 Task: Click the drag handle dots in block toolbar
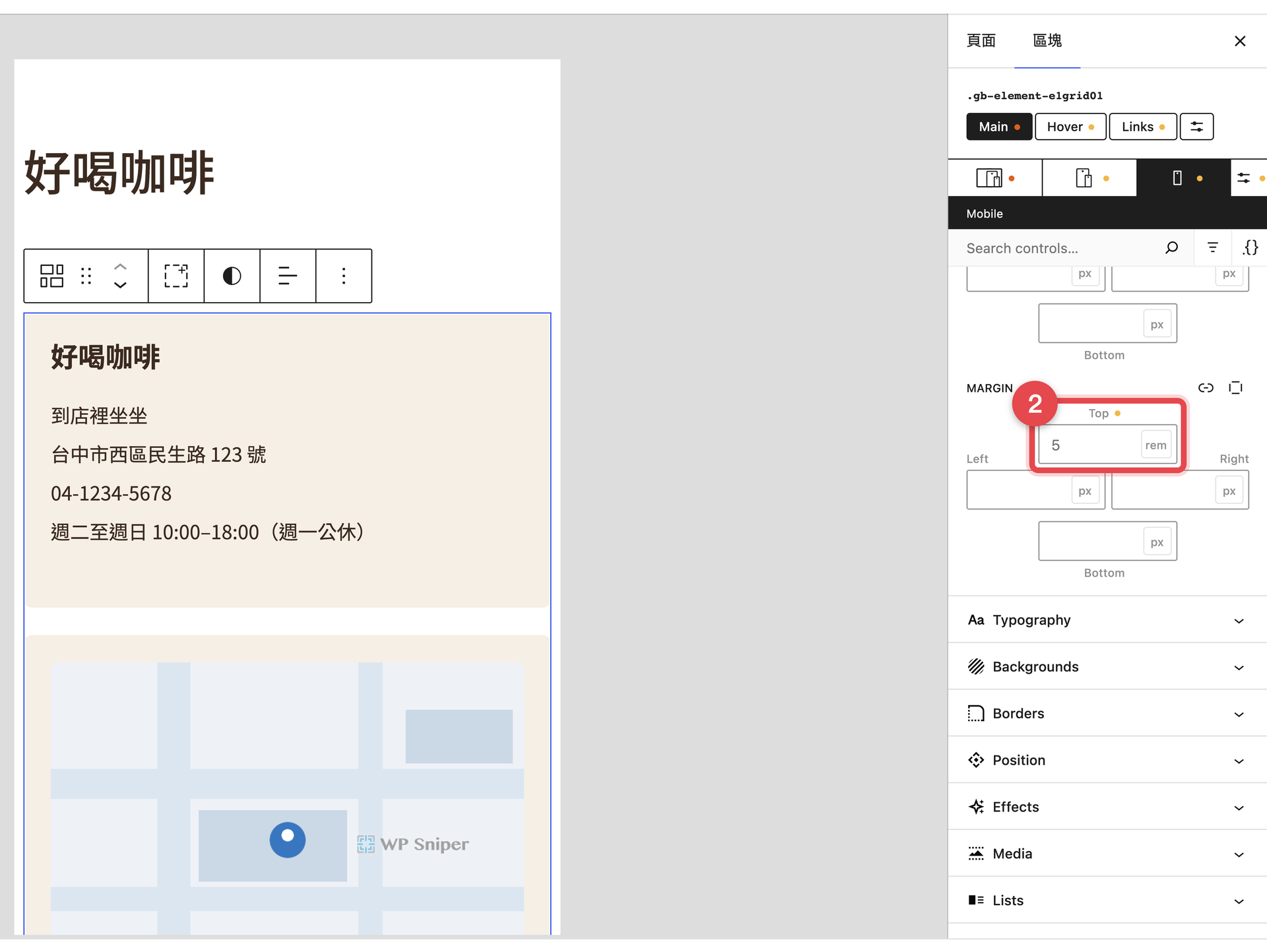[86, 276]
